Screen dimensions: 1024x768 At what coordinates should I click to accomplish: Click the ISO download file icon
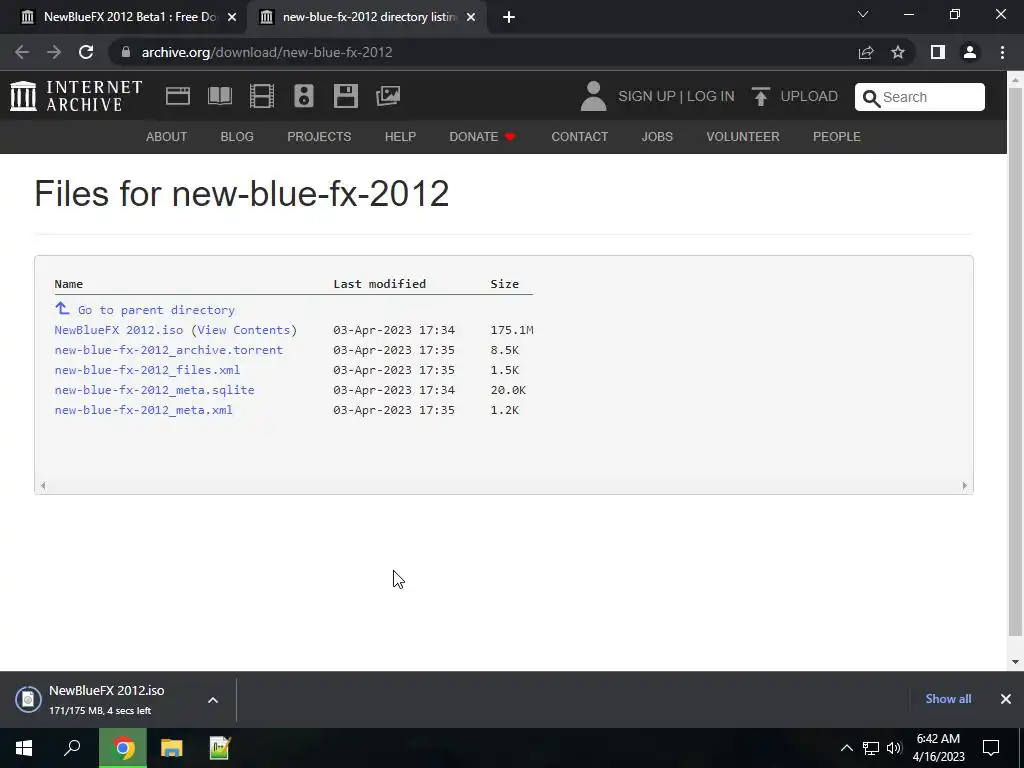point(28,699)
